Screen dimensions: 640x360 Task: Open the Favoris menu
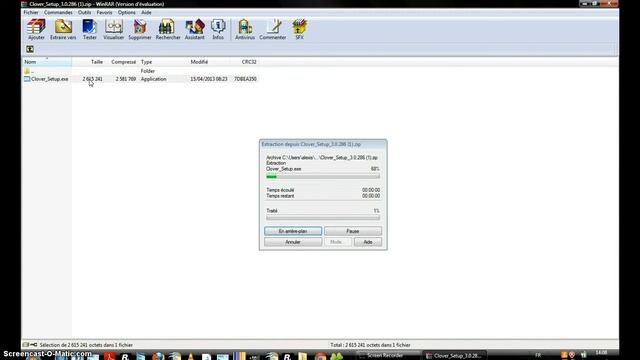coord(104,13)
